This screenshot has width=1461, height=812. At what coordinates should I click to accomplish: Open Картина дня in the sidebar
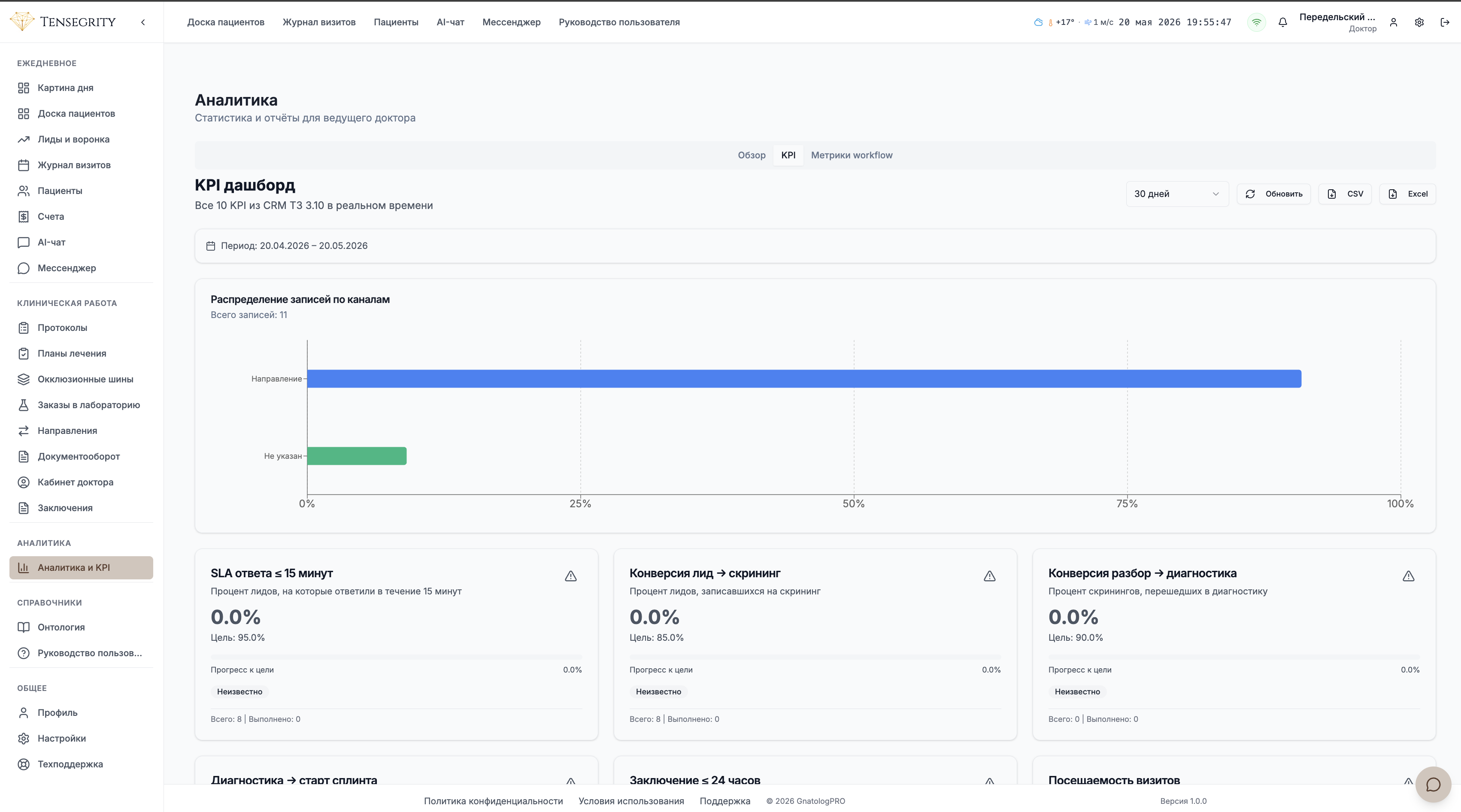click(x=81, y=88)
